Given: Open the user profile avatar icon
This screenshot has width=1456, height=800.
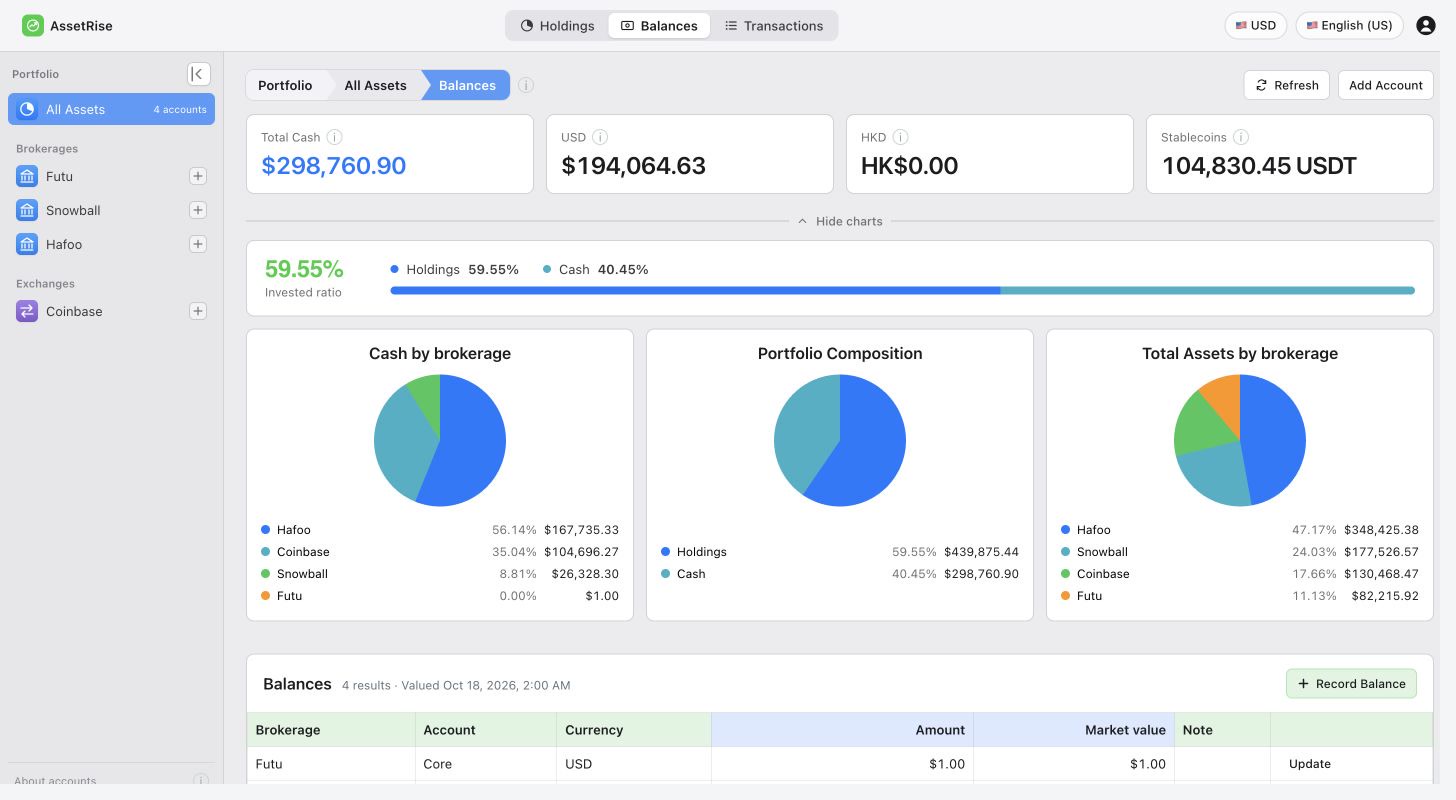Looking at the screenshot, I should point(1426,26).
